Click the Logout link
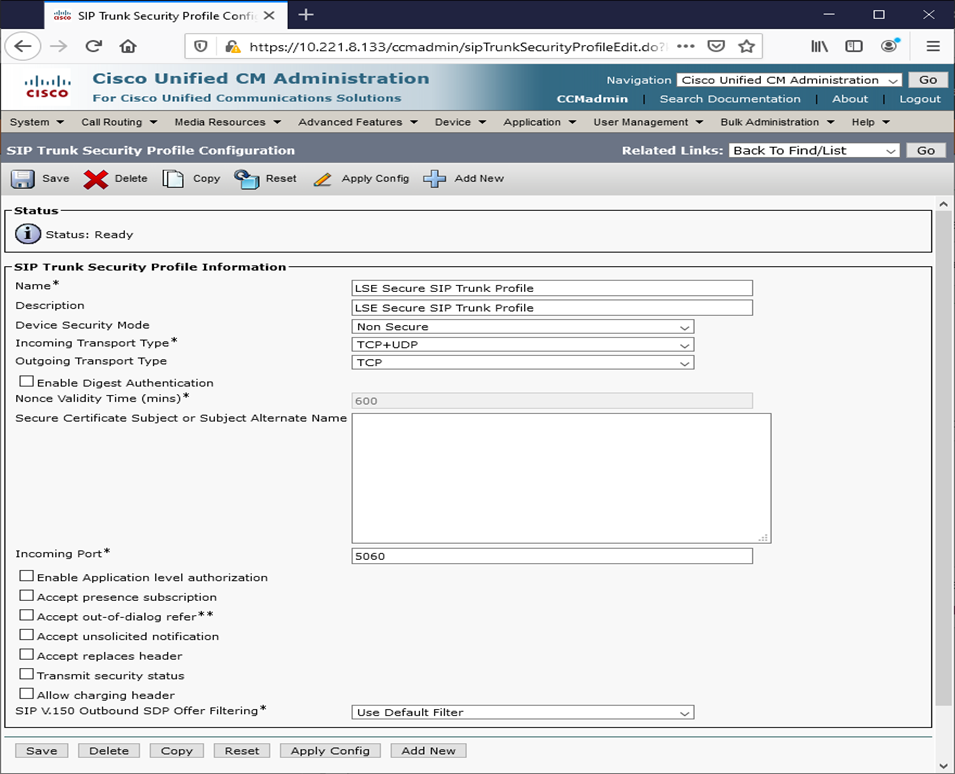This screenshot has width=955, height=774. (x=919, y=99)
